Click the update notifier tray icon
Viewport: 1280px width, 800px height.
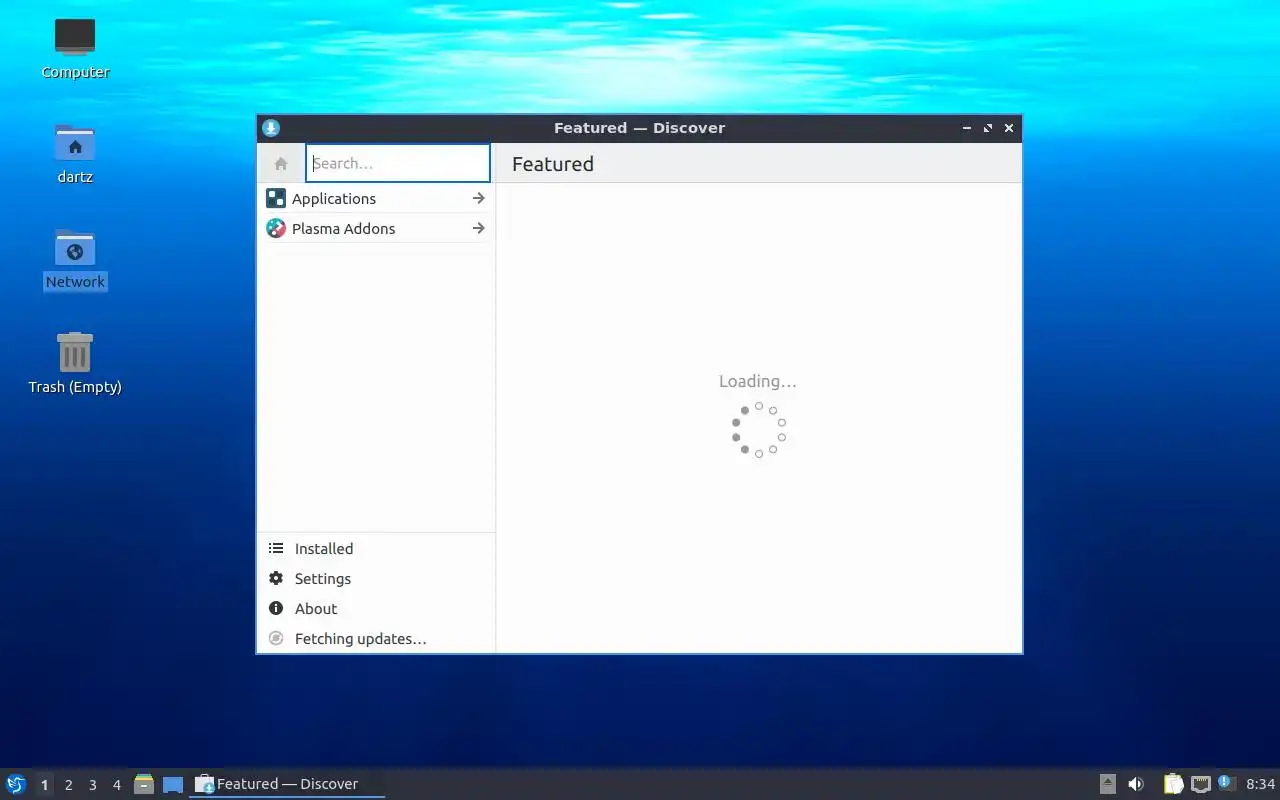click(x=1227, y=783)
